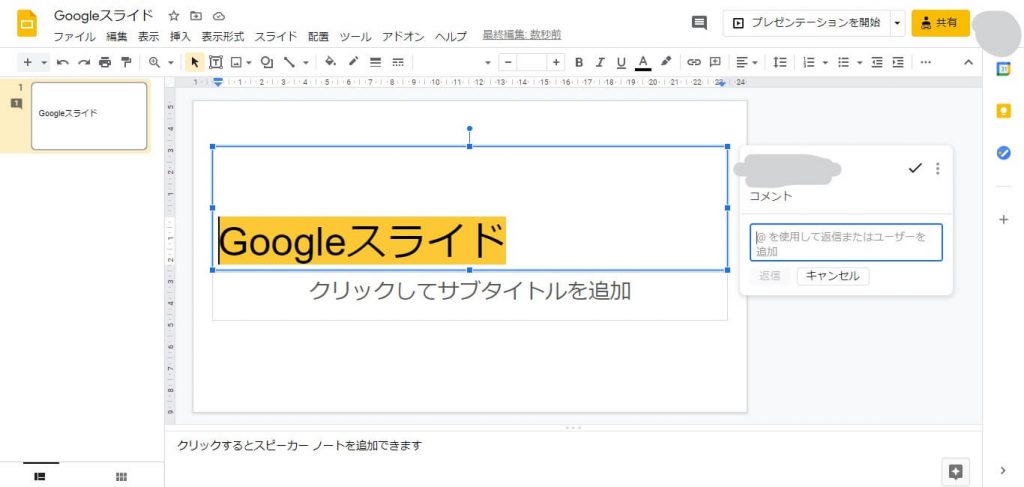Toggle the bulleted list

843,63
